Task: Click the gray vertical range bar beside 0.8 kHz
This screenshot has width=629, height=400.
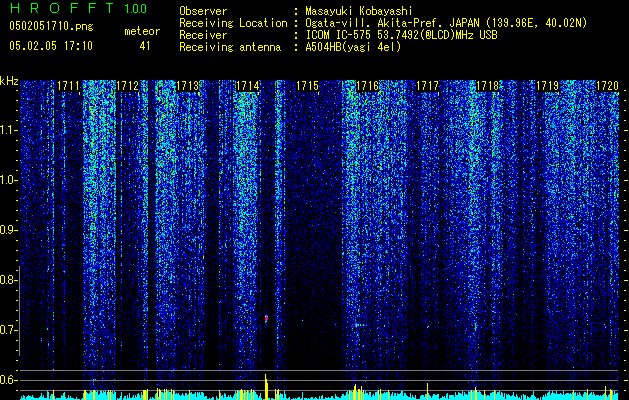Action: point(19,310)
